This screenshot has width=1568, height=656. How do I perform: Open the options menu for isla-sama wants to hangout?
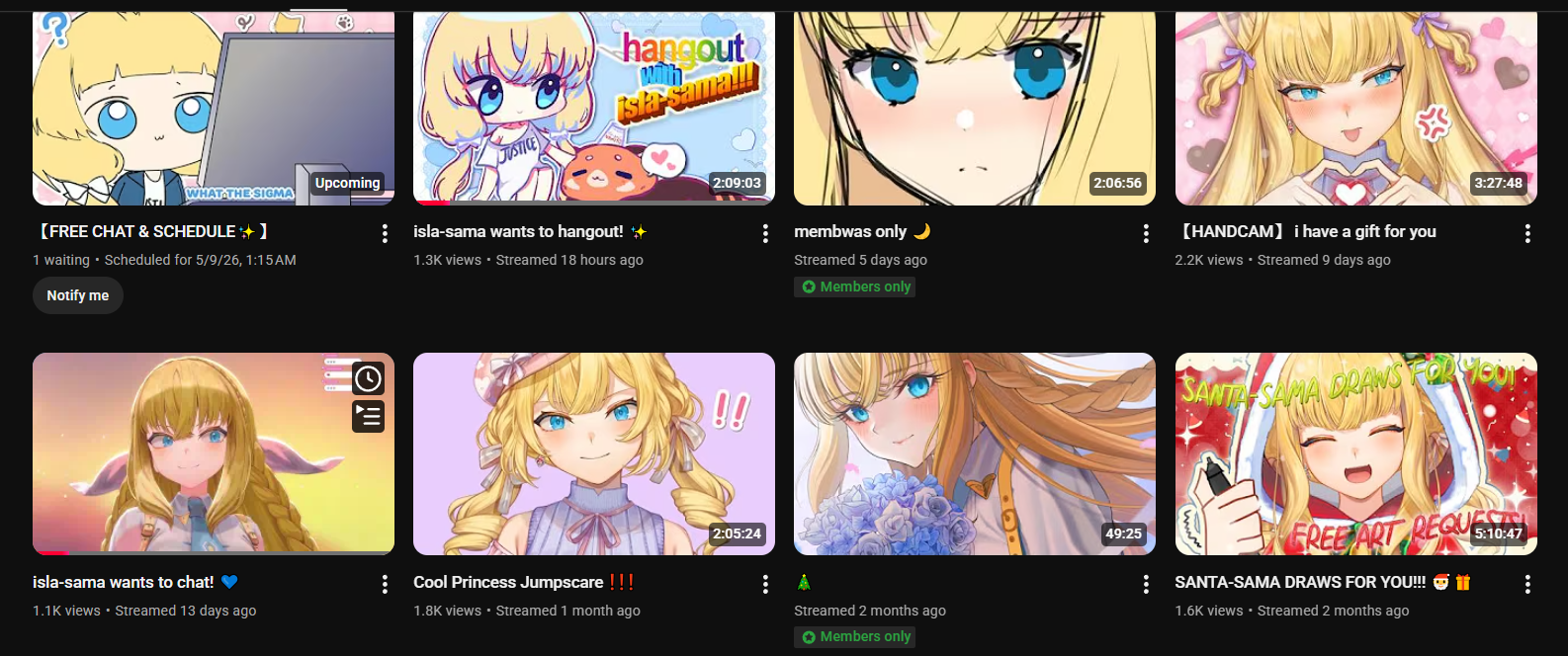point(765,233)
